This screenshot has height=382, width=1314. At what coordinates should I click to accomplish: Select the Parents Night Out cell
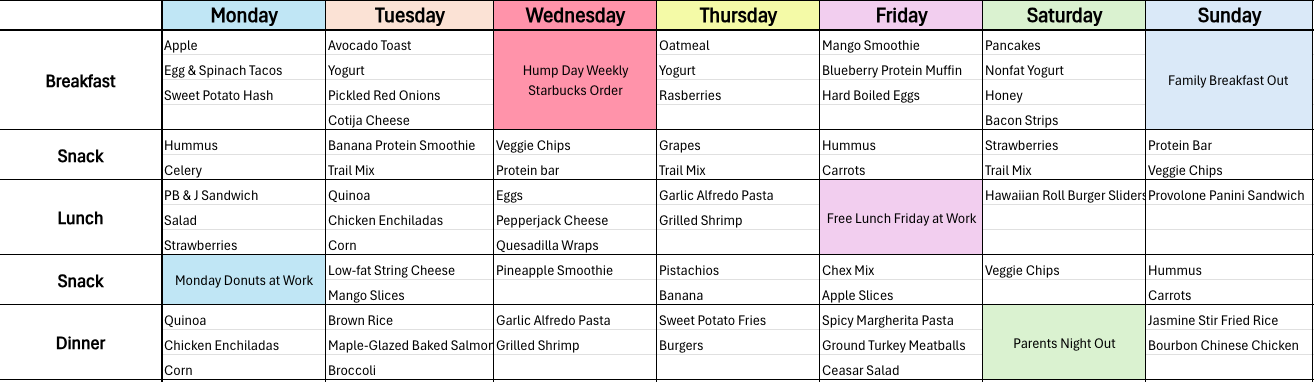pyautogui.click(x=1064, y=343)
